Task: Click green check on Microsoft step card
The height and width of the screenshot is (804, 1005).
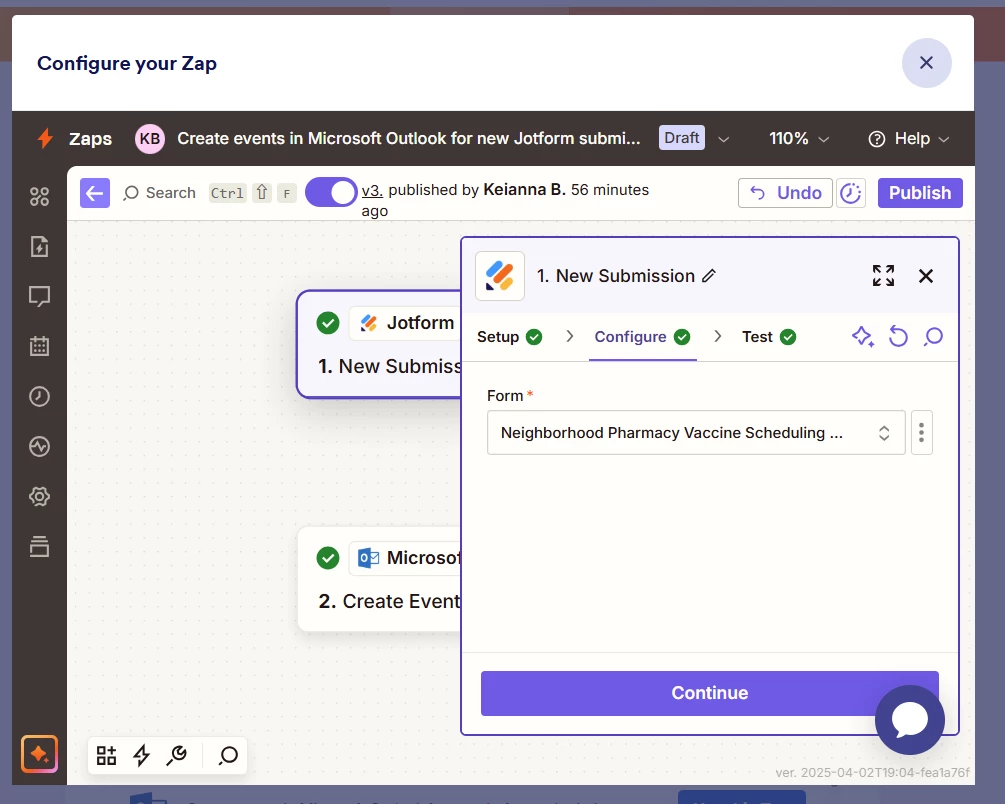Action: 328,558
